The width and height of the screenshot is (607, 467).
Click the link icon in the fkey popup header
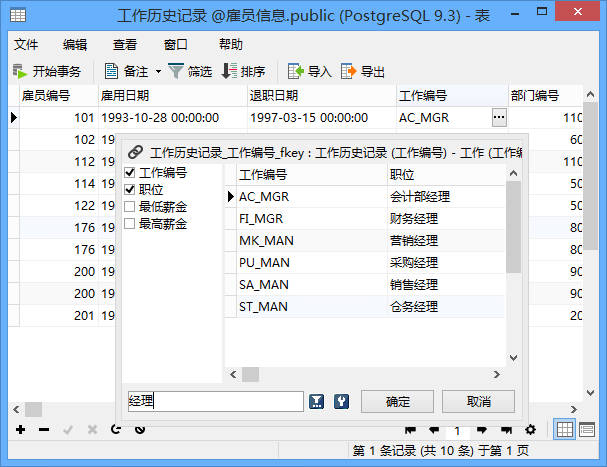[135, 152]
